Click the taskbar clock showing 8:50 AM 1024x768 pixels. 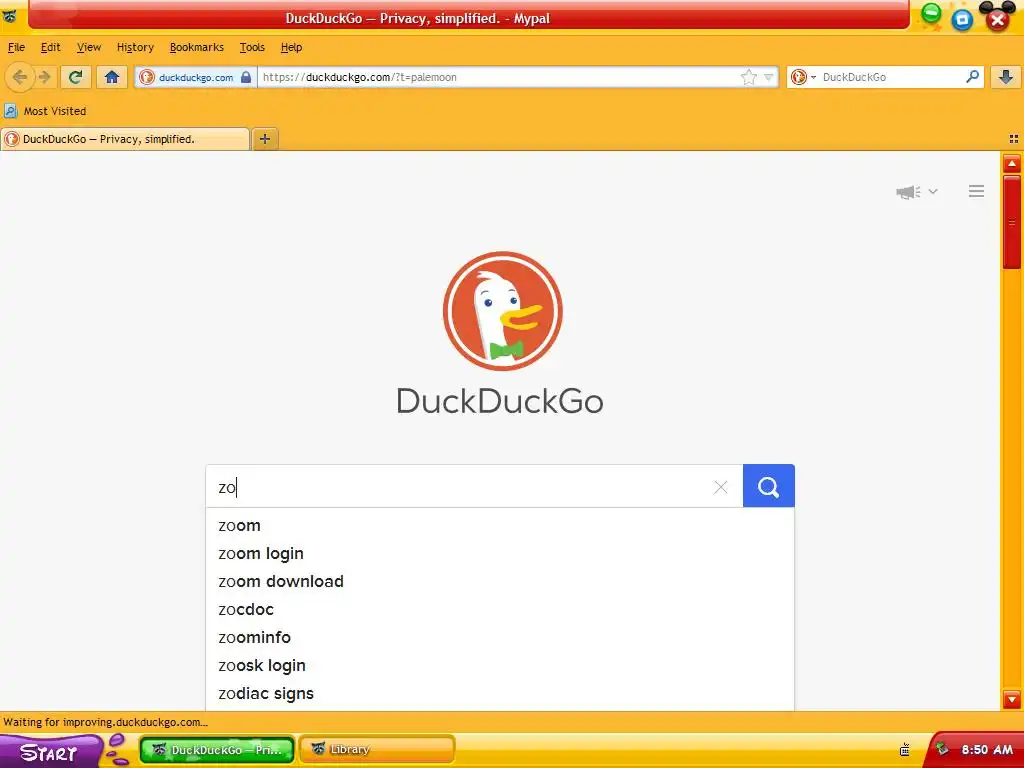pyautogui.click(x=986, y=750)
